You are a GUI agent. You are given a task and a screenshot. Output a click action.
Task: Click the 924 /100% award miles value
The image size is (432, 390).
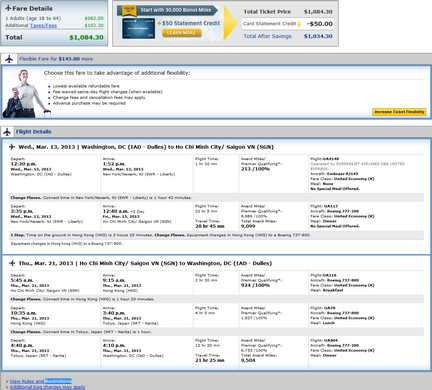point(255,285)
